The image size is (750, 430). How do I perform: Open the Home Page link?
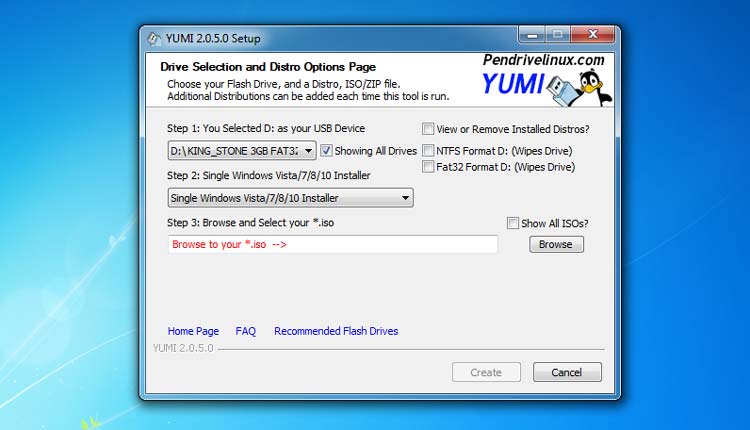tap(193, 331)
